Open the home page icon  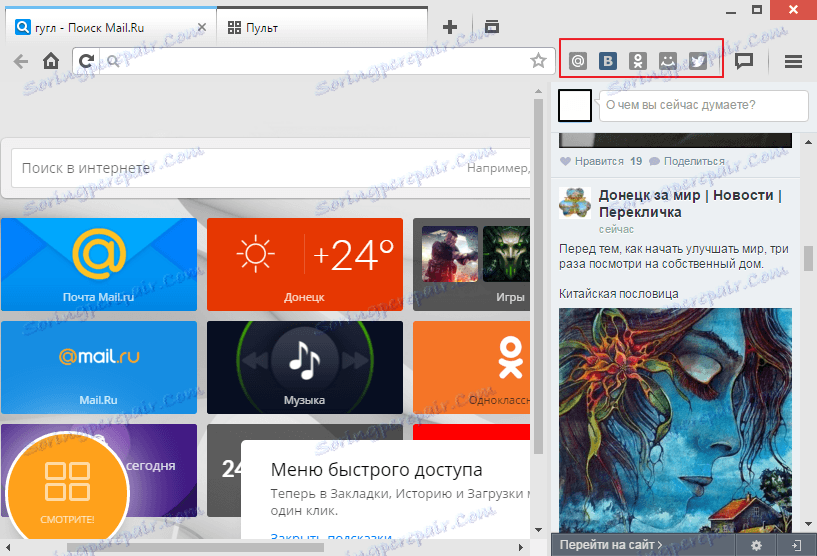click(x=51, y=61)
